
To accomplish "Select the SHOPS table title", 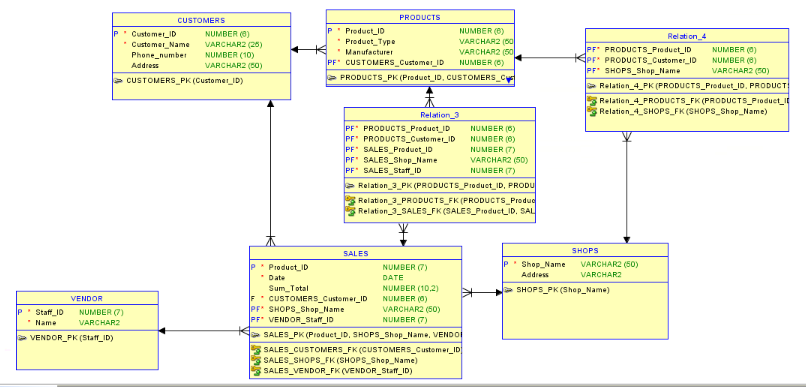I will coord(585,251).
